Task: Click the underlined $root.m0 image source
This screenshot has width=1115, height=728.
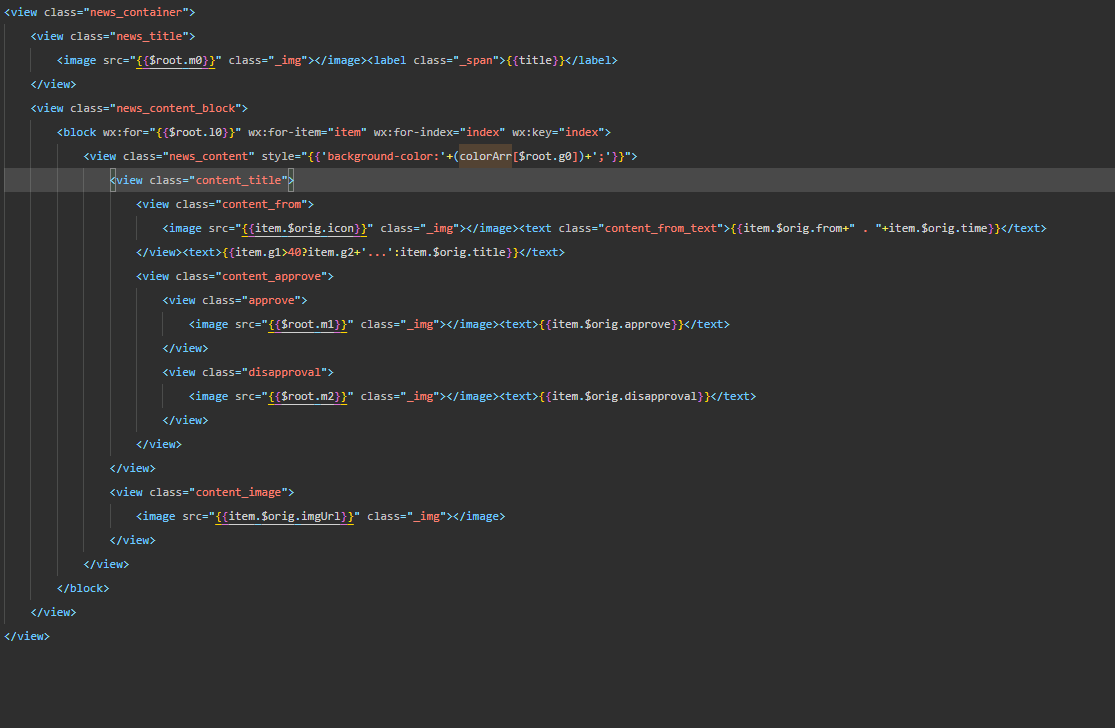Action: coord(182,60)
